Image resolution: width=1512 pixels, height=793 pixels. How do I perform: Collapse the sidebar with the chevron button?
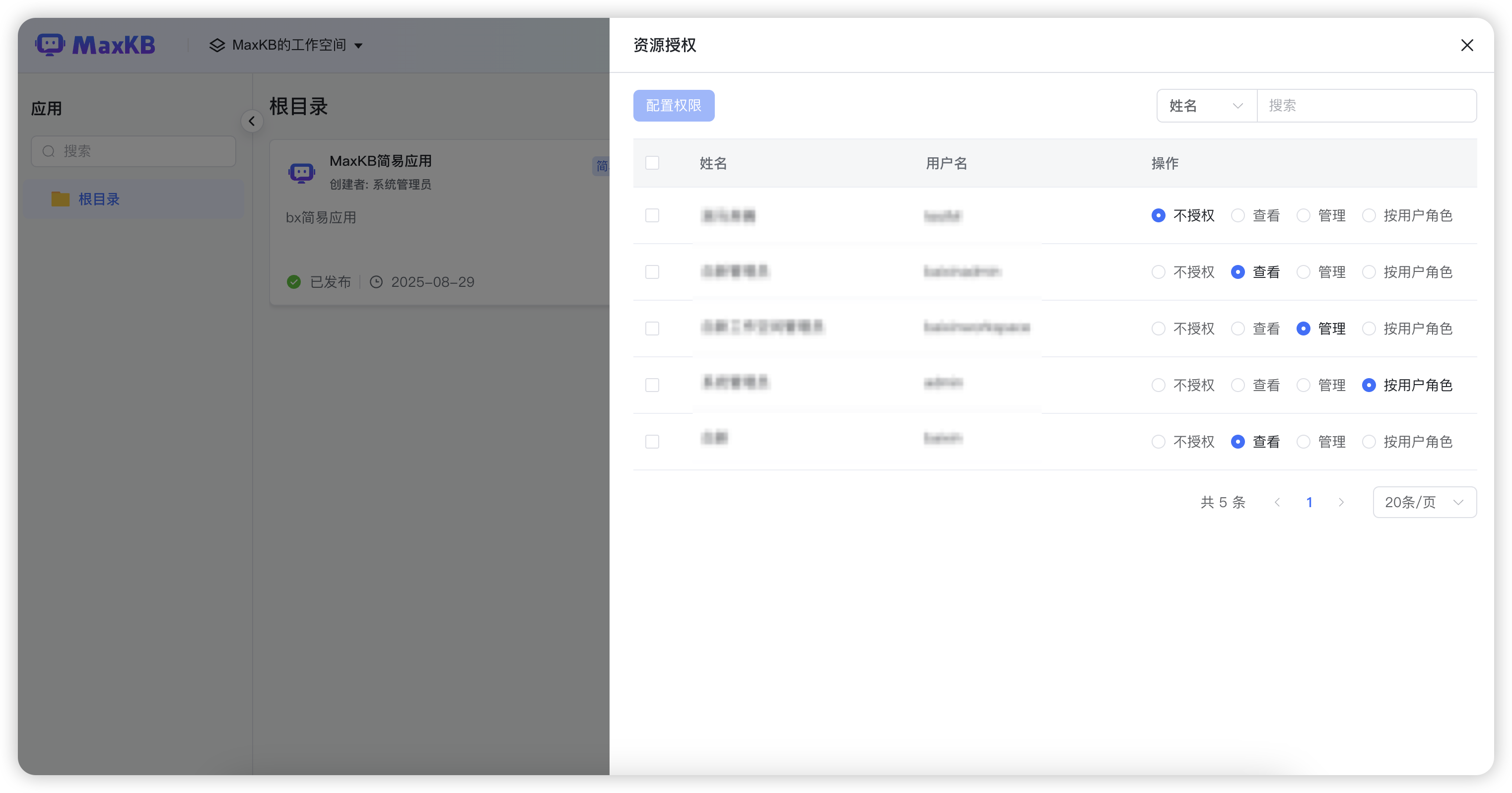tap(252, 121)
